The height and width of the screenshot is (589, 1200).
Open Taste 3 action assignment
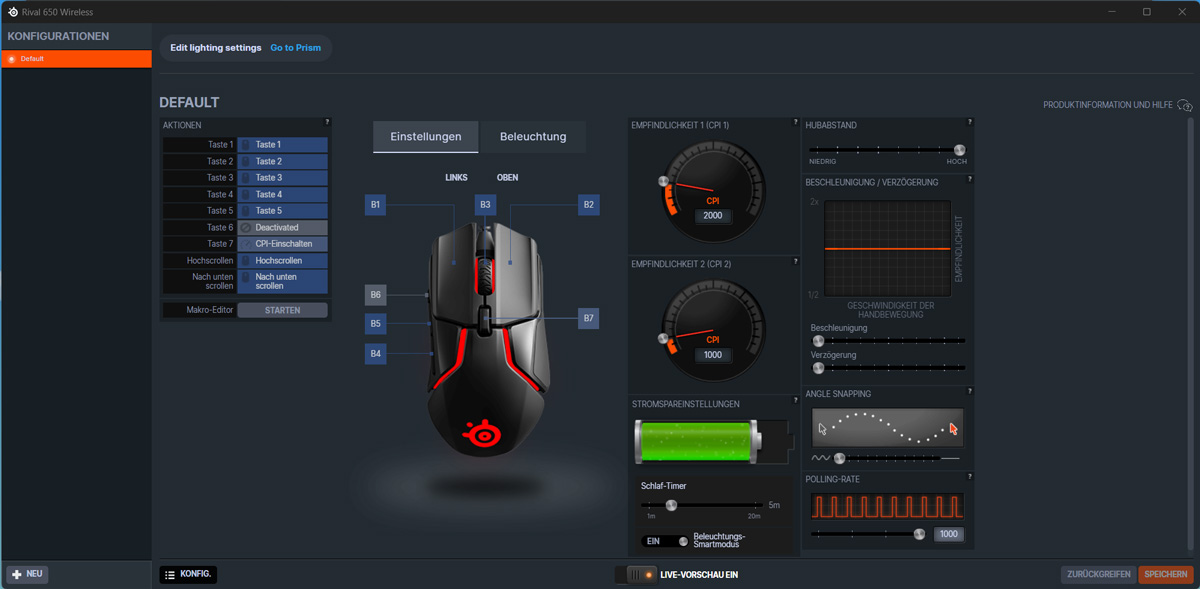[x=283, y=178]
